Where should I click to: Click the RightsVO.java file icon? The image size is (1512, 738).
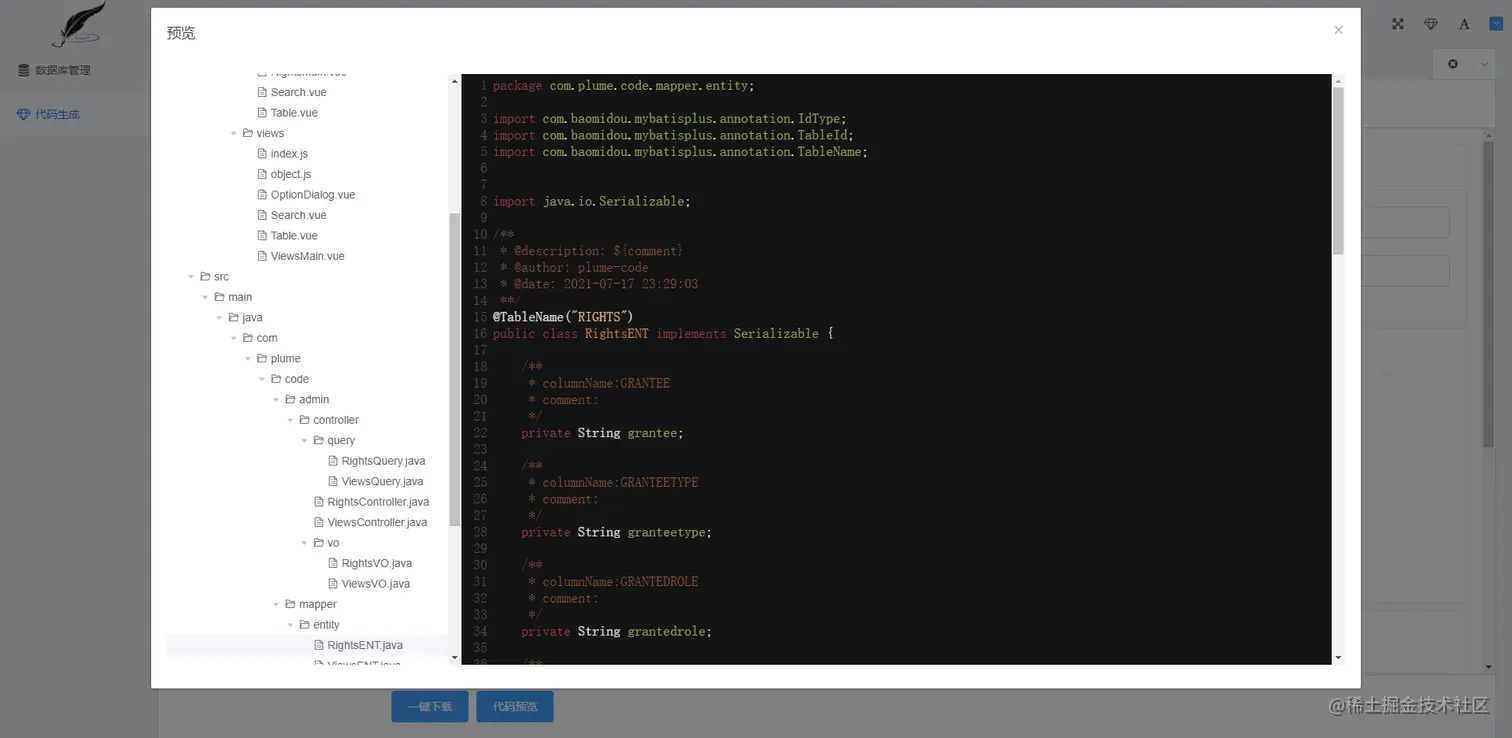(333, 563)
